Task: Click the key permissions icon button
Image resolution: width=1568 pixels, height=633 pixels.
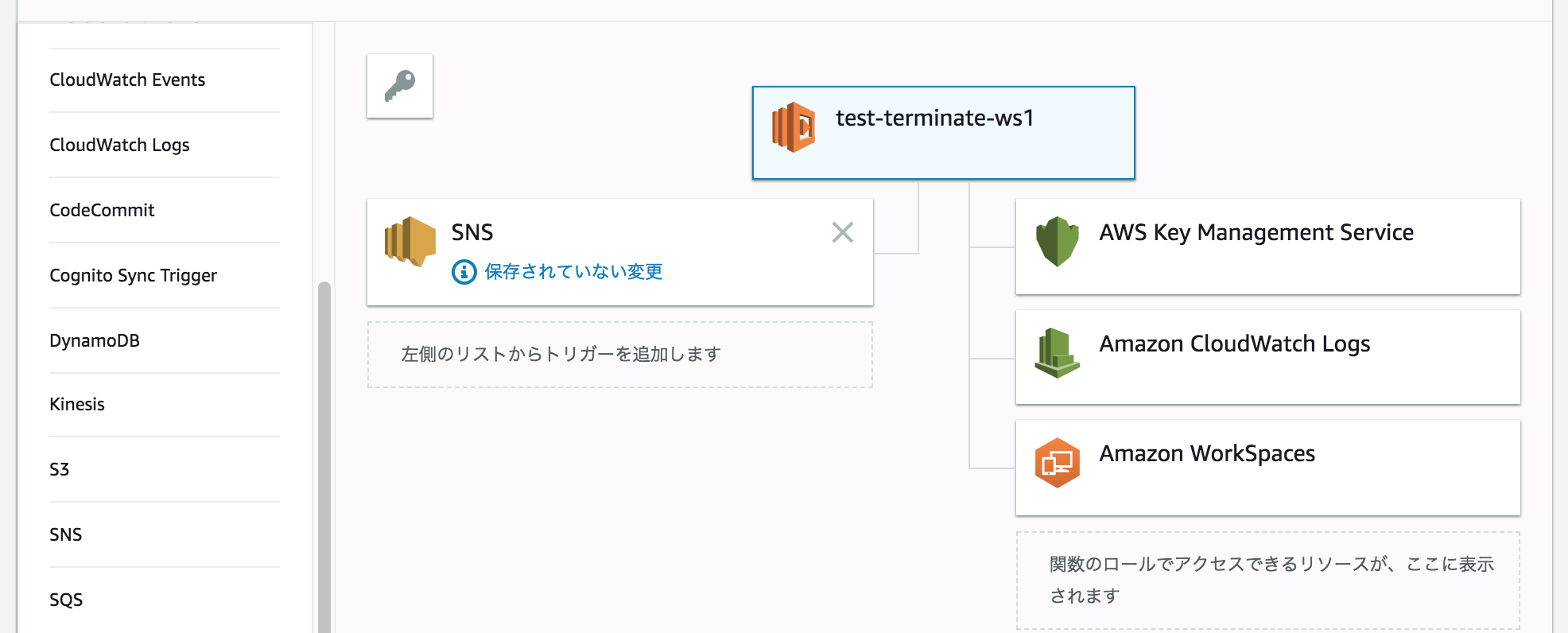Action: [x=400, y=86]
